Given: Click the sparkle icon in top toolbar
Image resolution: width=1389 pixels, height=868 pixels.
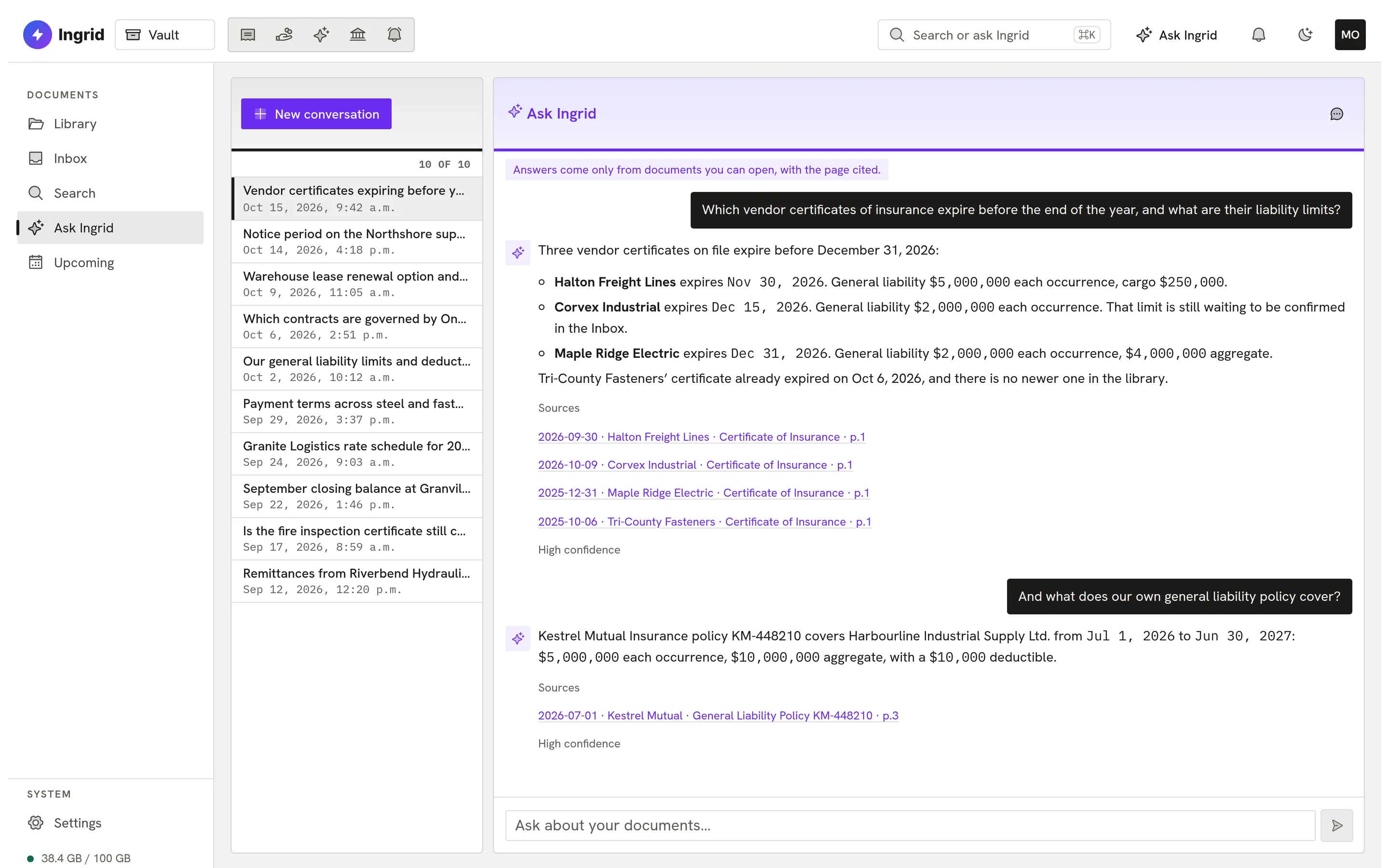Looking at the screenshot, I should 321,35.
